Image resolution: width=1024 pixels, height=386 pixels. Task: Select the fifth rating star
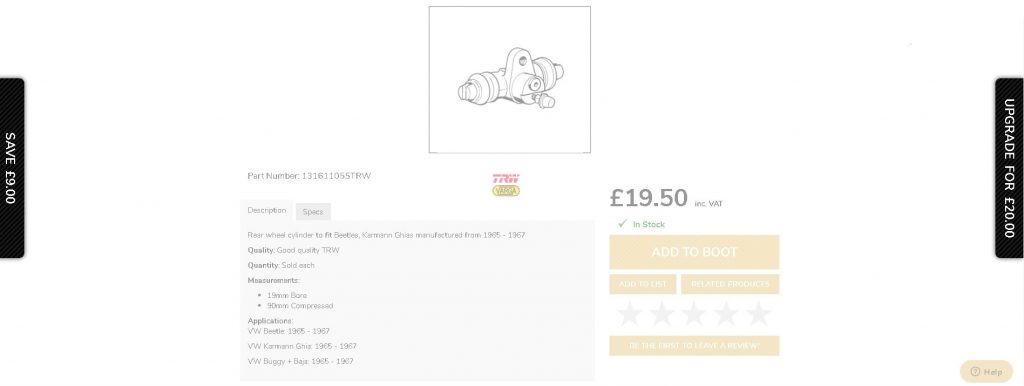point(758,314)
